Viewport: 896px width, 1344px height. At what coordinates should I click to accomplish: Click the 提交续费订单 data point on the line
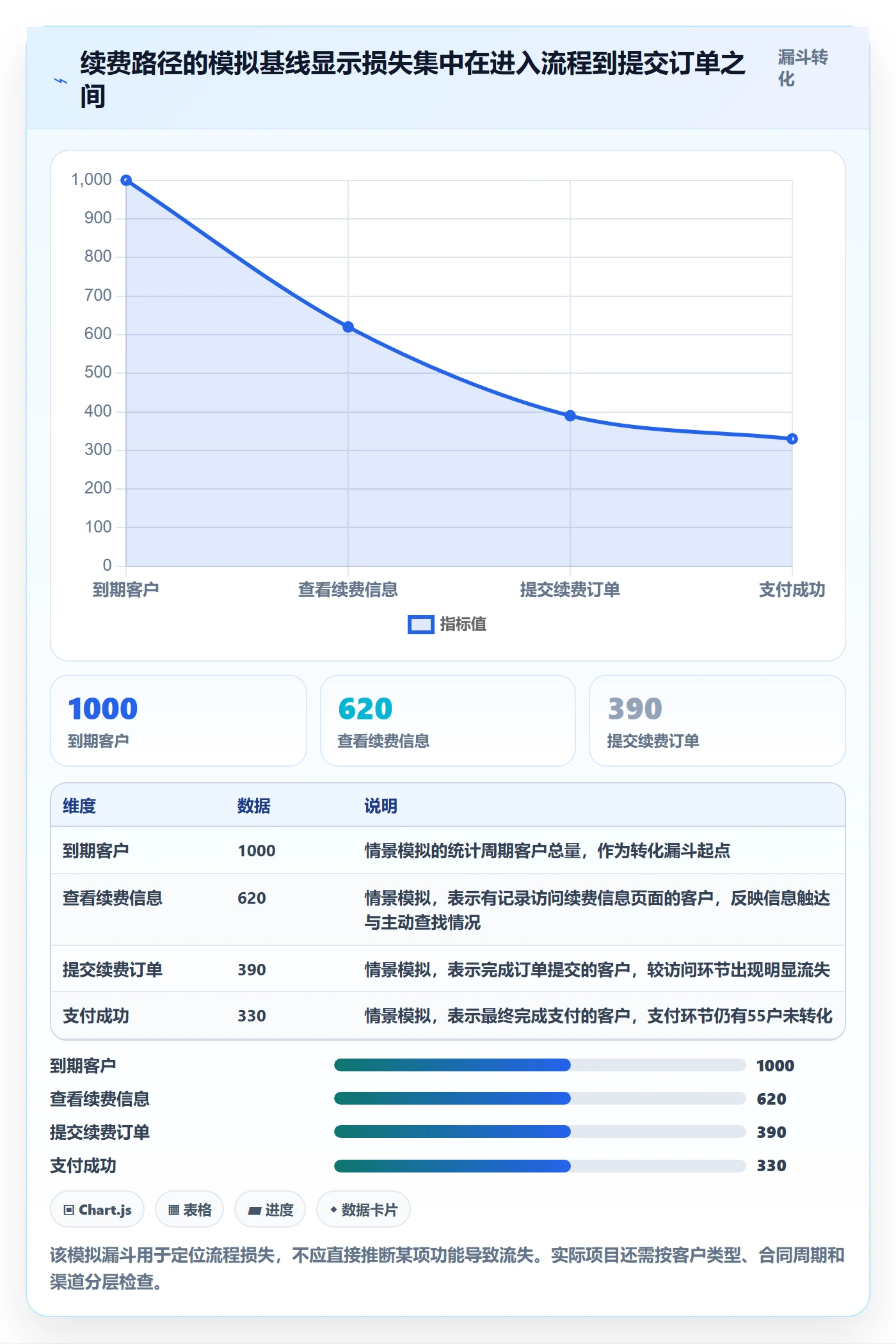click(x=570, y=416)
